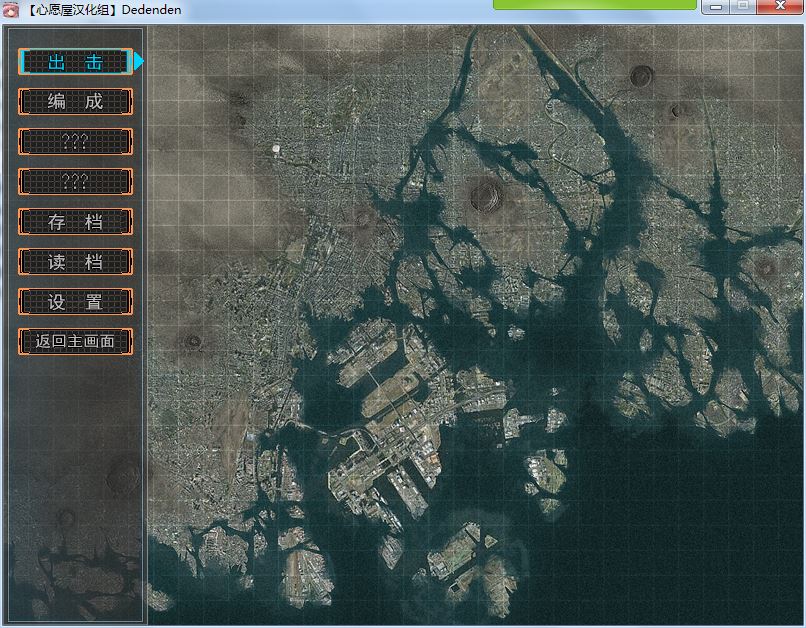Click the disabled maximize window button
The image size is (806, 628).
(742, 7)
